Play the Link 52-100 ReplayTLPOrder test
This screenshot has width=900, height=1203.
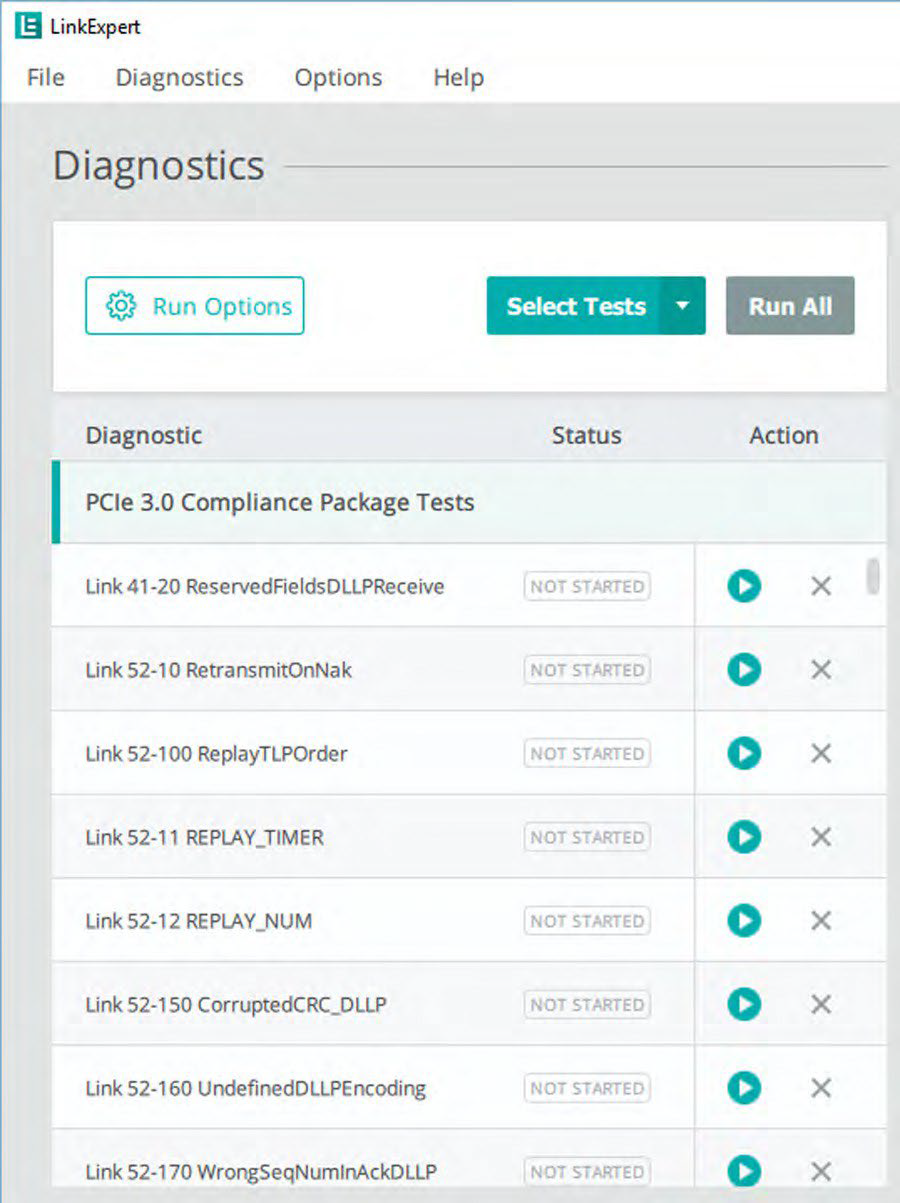coord(744,753)
